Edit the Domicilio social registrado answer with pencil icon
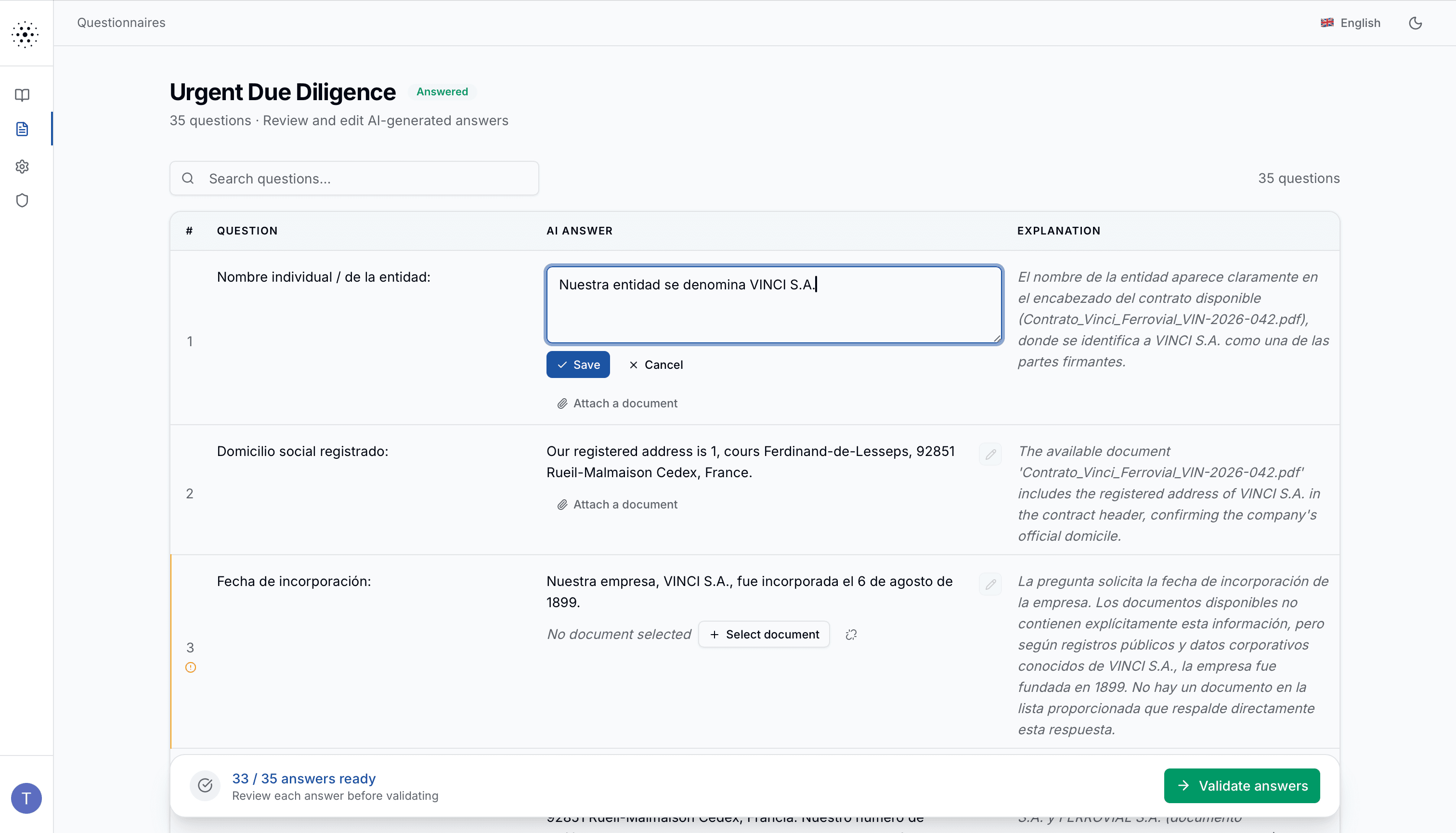This screenshot has height=833, width=1456. [990, 454]
